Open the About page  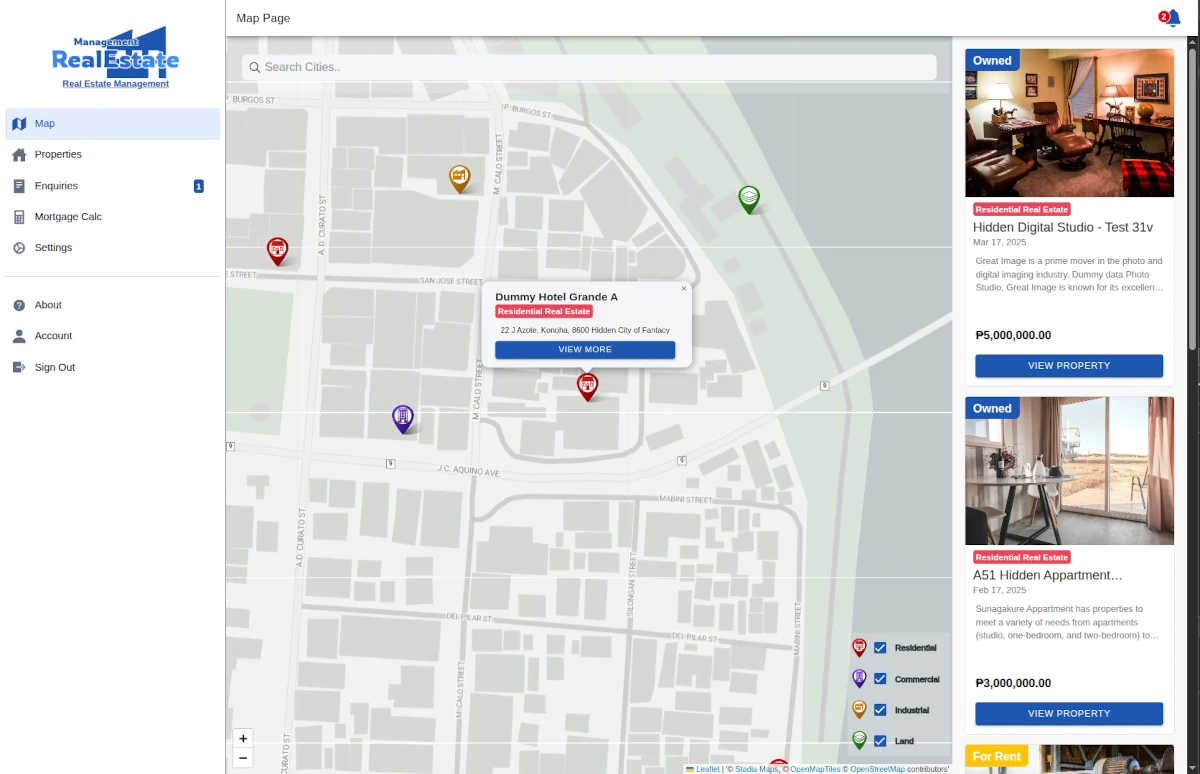112,305
